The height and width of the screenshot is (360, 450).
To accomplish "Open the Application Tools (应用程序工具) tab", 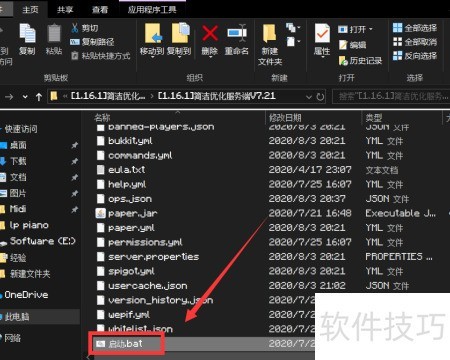I will tap(152, 10).
